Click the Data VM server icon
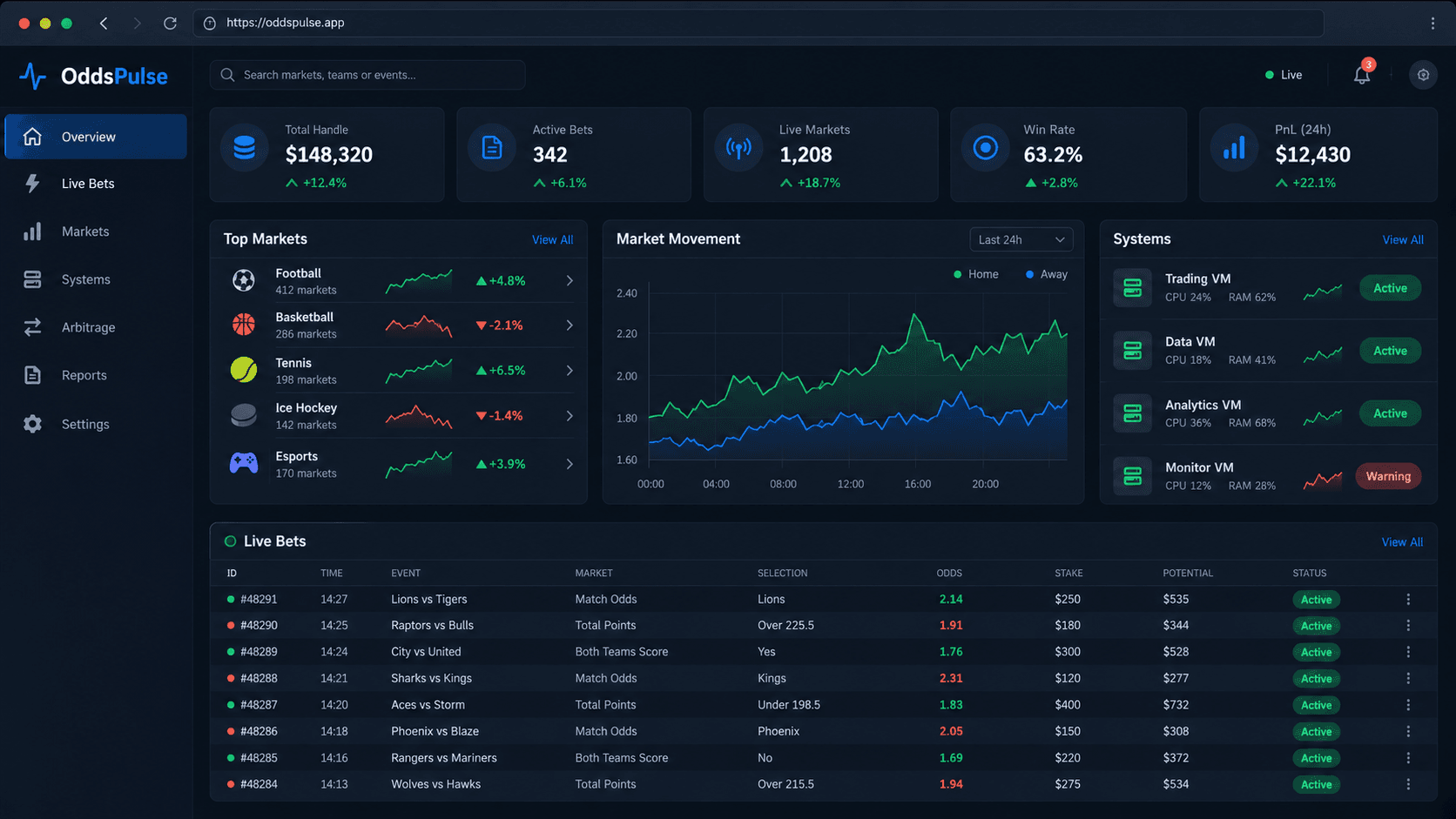This screenshot has height=819, width=1456. pos(1132,351)
